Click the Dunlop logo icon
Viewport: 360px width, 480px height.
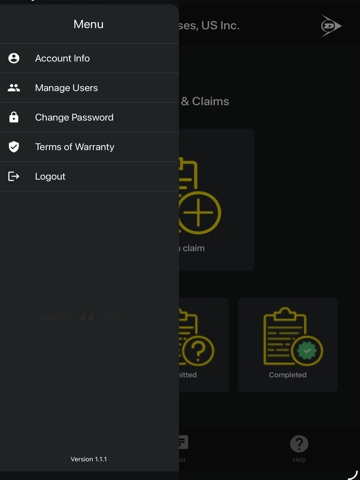point(331,26)
